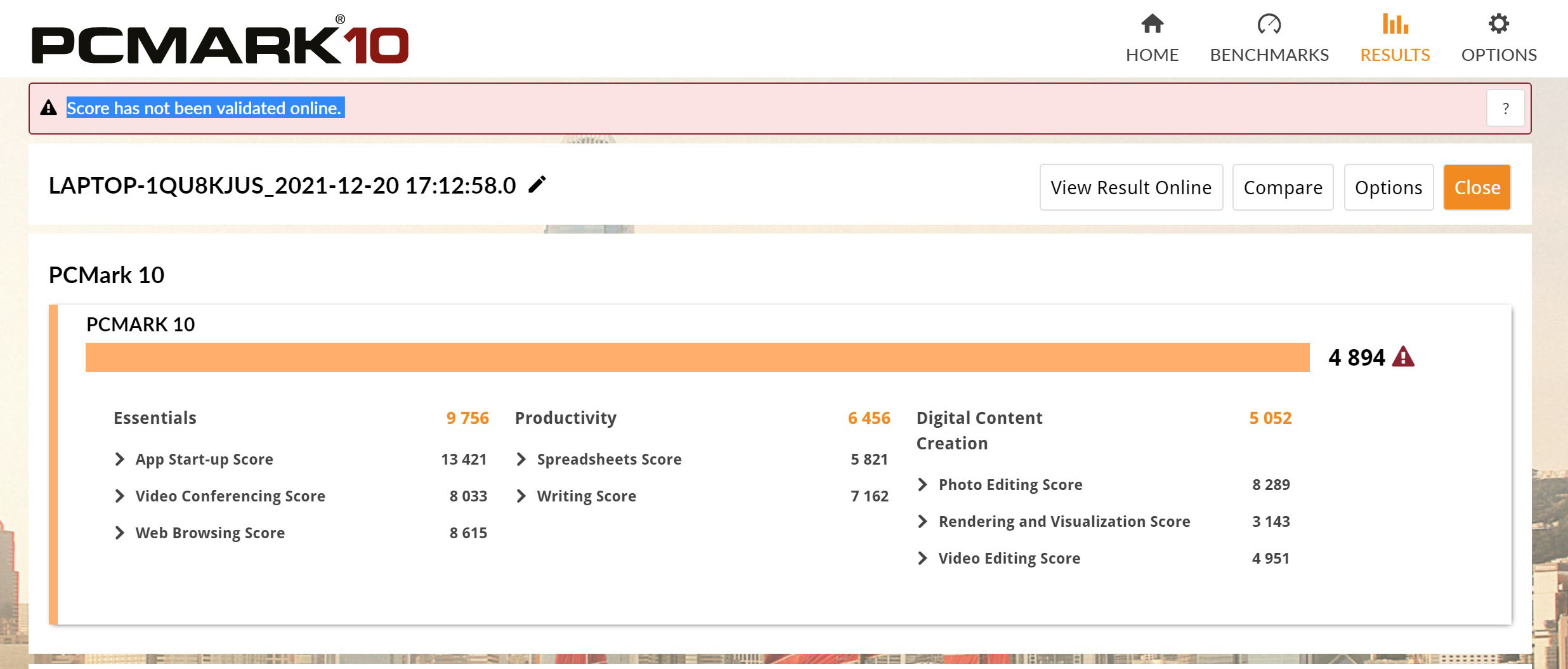Click the 'PCMark 10' section title

pyautogui.click(x=107, y=275)
